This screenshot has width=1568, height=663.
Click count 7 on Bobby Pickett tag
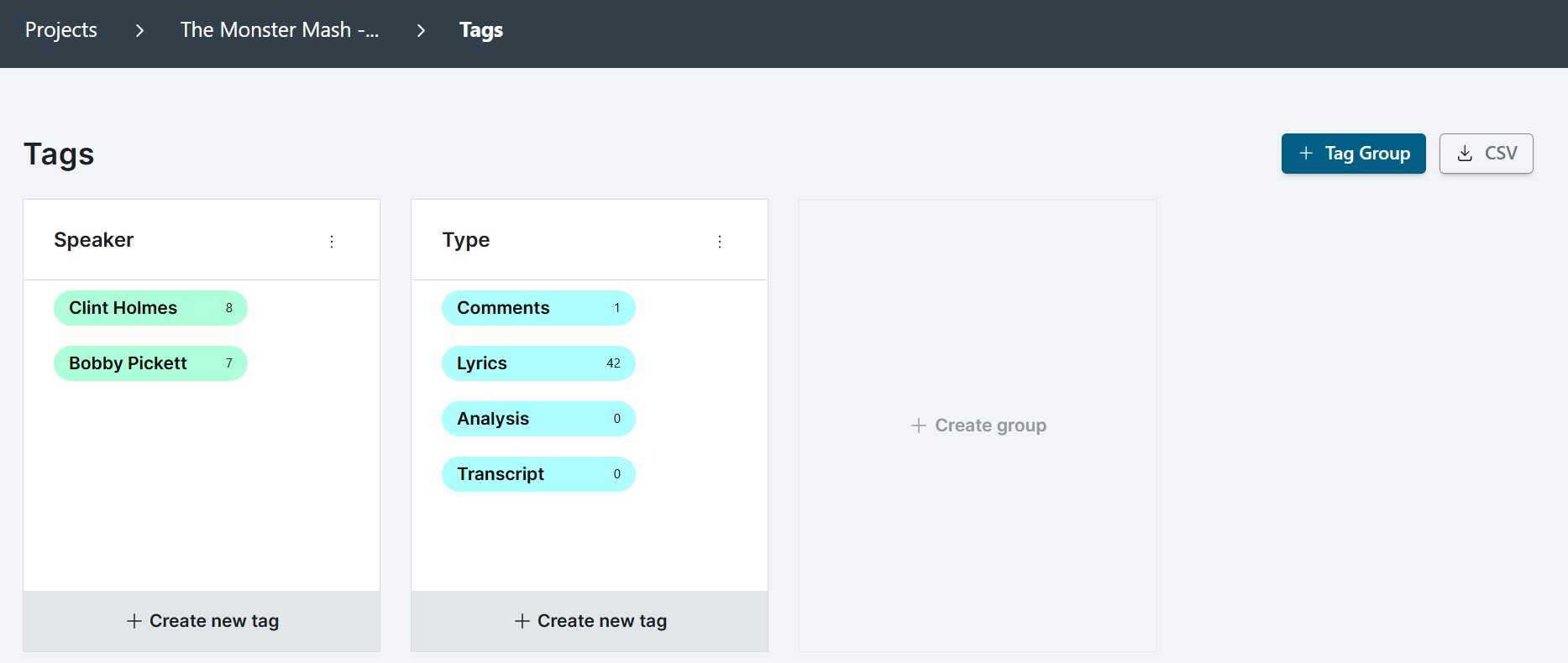pyautogui.click(x=229, y=363)
